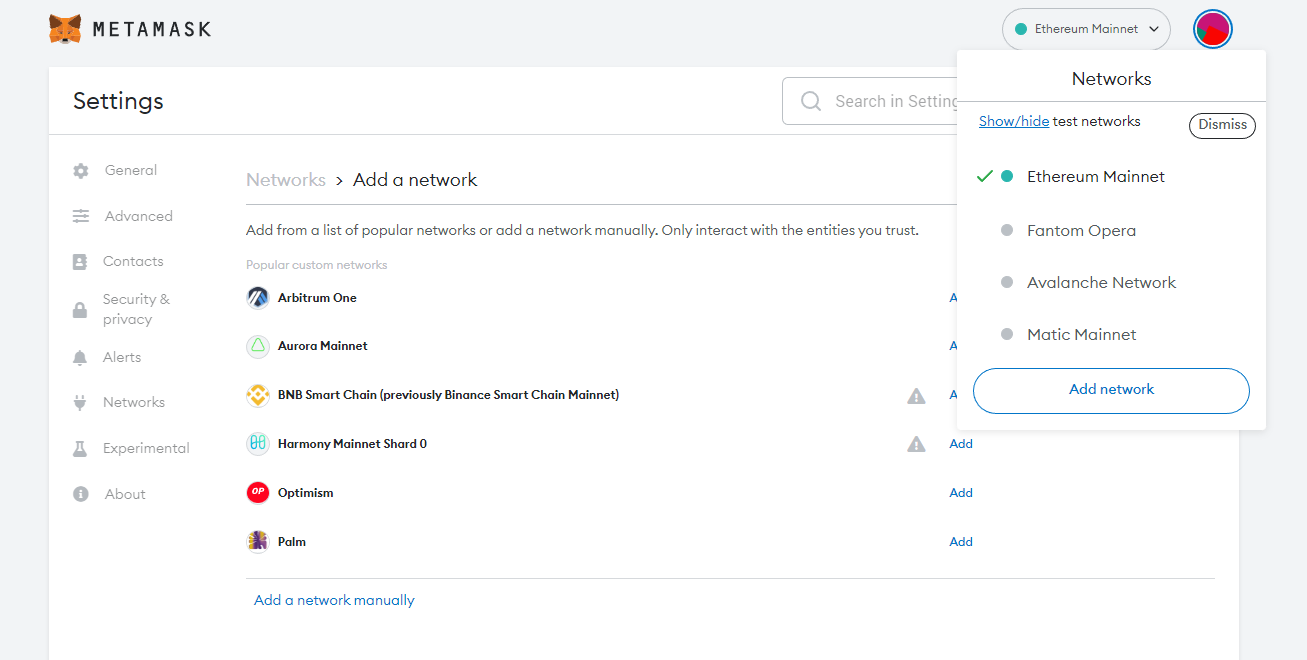Click the Aurora Mainnet network name
This screenshot has width=1307, height=660.
(323, 346)
